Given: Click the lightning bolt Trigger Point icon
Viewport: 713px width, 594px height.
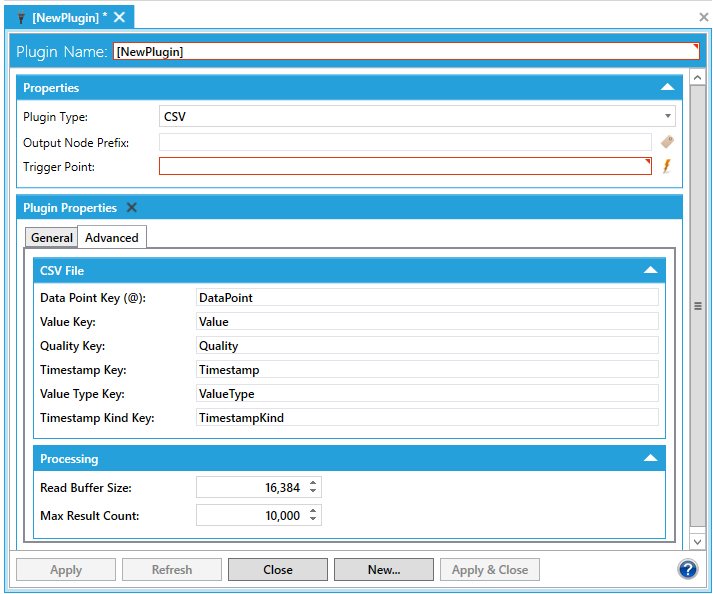Looking at the screenshot, I should 667,167.
